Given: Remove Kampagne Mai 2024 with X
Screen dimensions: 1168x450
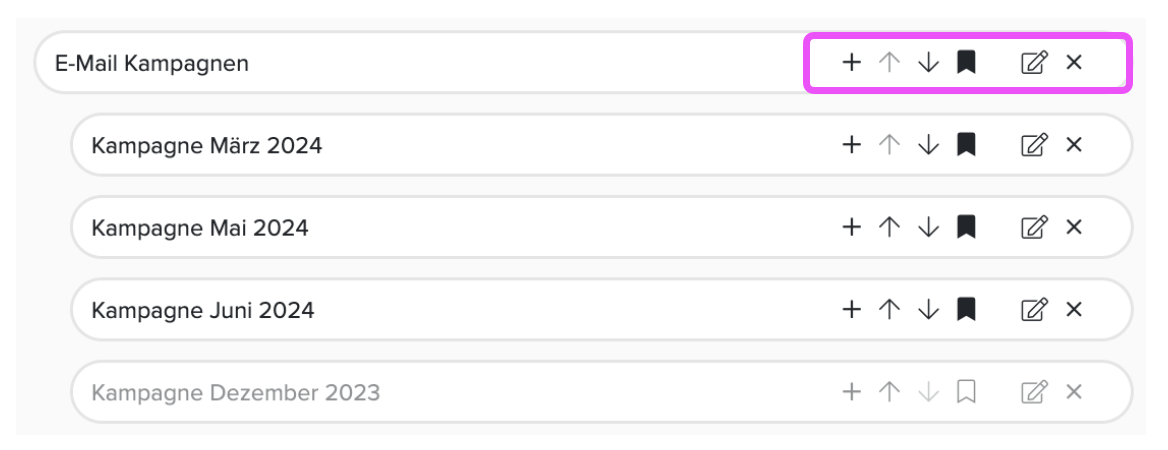Looking at the screenshot, I should pyautogui.click(x=1073, y=227).
